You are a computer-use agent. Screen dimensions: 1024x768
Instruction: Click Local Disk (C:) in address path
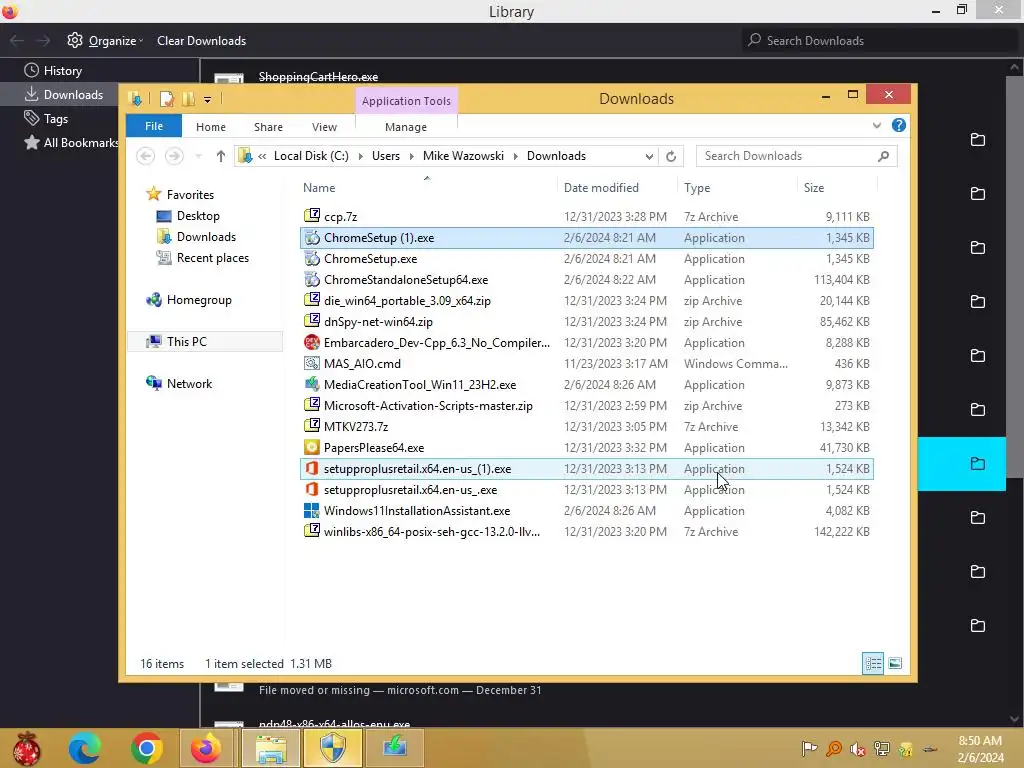point(311,156)
